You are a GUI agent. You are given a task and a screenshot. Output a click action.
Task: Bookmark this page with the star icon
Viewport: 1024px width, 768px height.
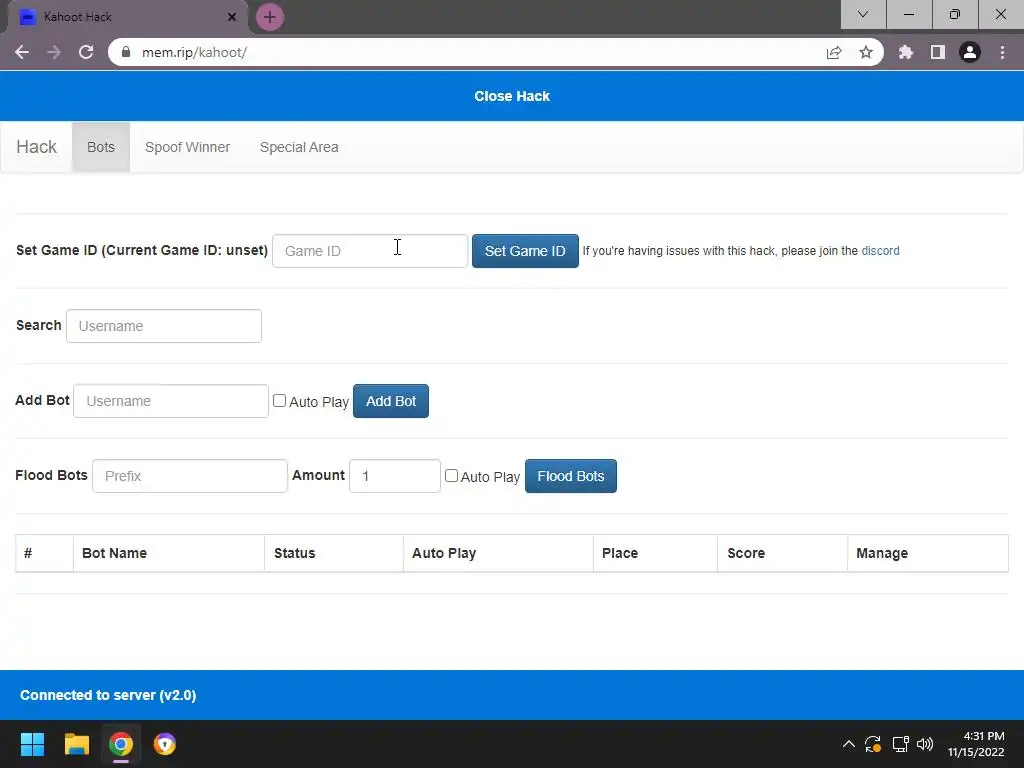(866, 52)
